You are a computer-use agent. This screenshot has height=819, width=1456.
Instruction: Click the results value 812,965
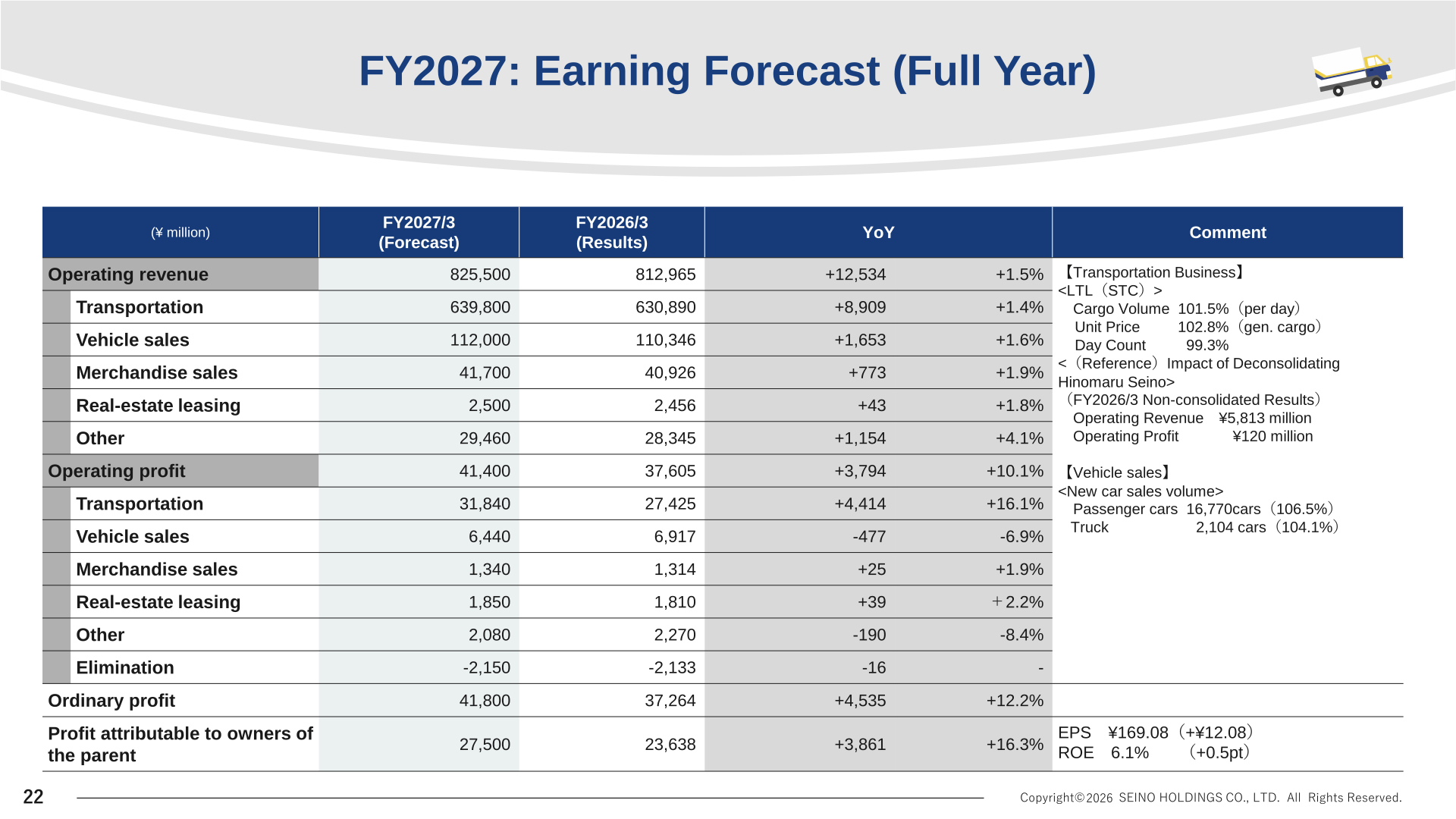665,275
